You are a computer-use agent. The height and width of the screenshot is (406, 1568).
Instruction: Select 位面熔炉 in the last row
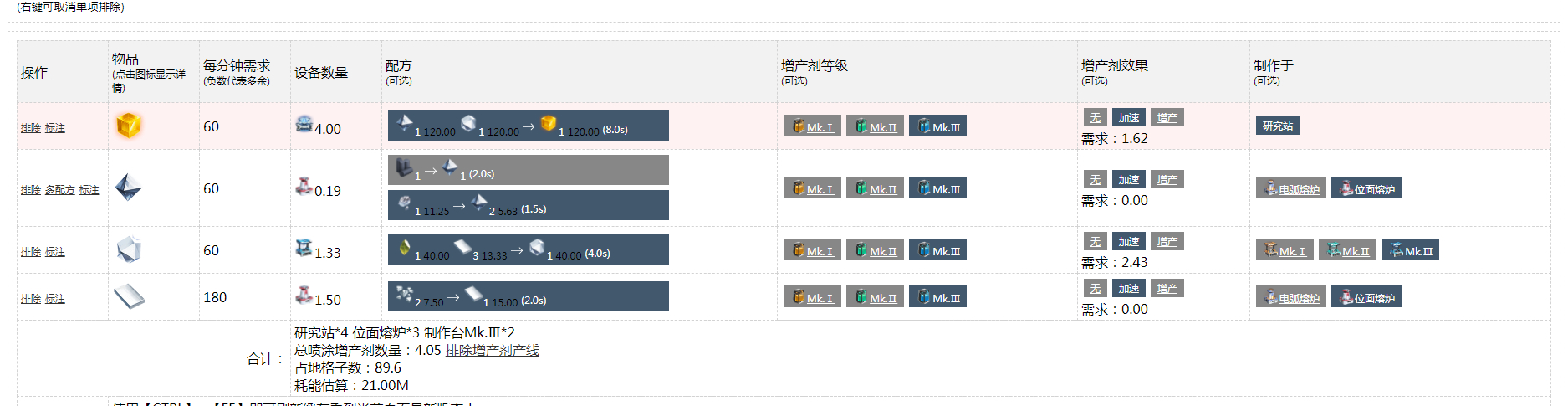tap(1366, 297)
